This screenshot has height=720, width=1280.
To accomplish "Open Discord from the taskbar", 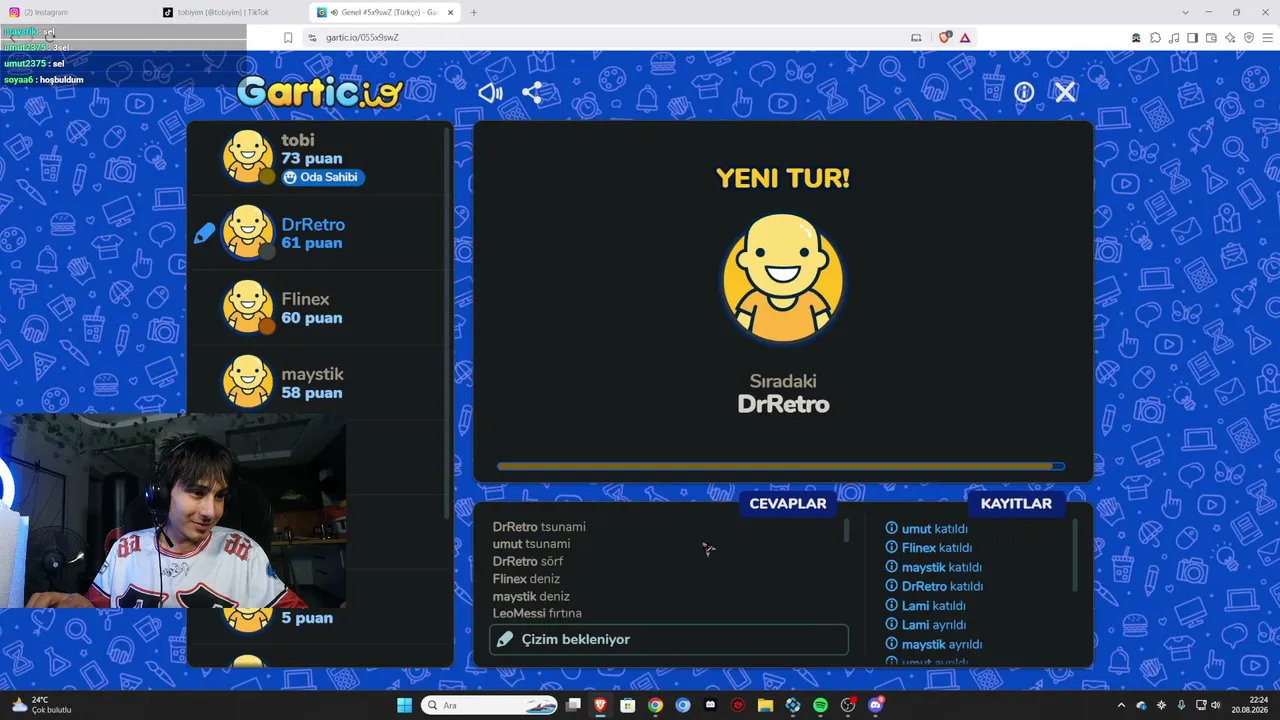I will (x=876, y=705).
